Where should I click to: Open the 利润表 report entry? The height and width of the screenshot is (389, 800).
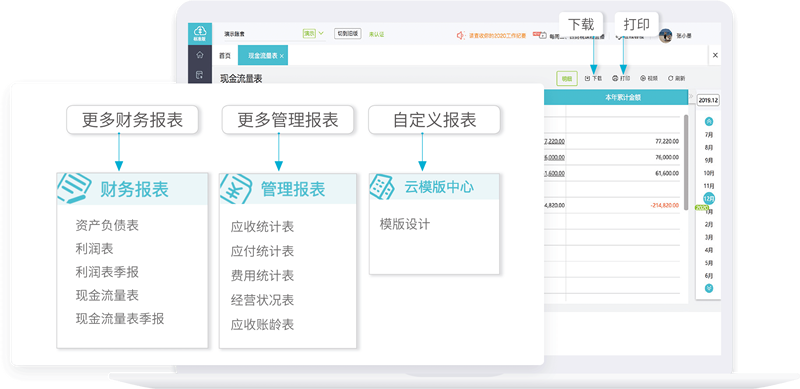94,249
